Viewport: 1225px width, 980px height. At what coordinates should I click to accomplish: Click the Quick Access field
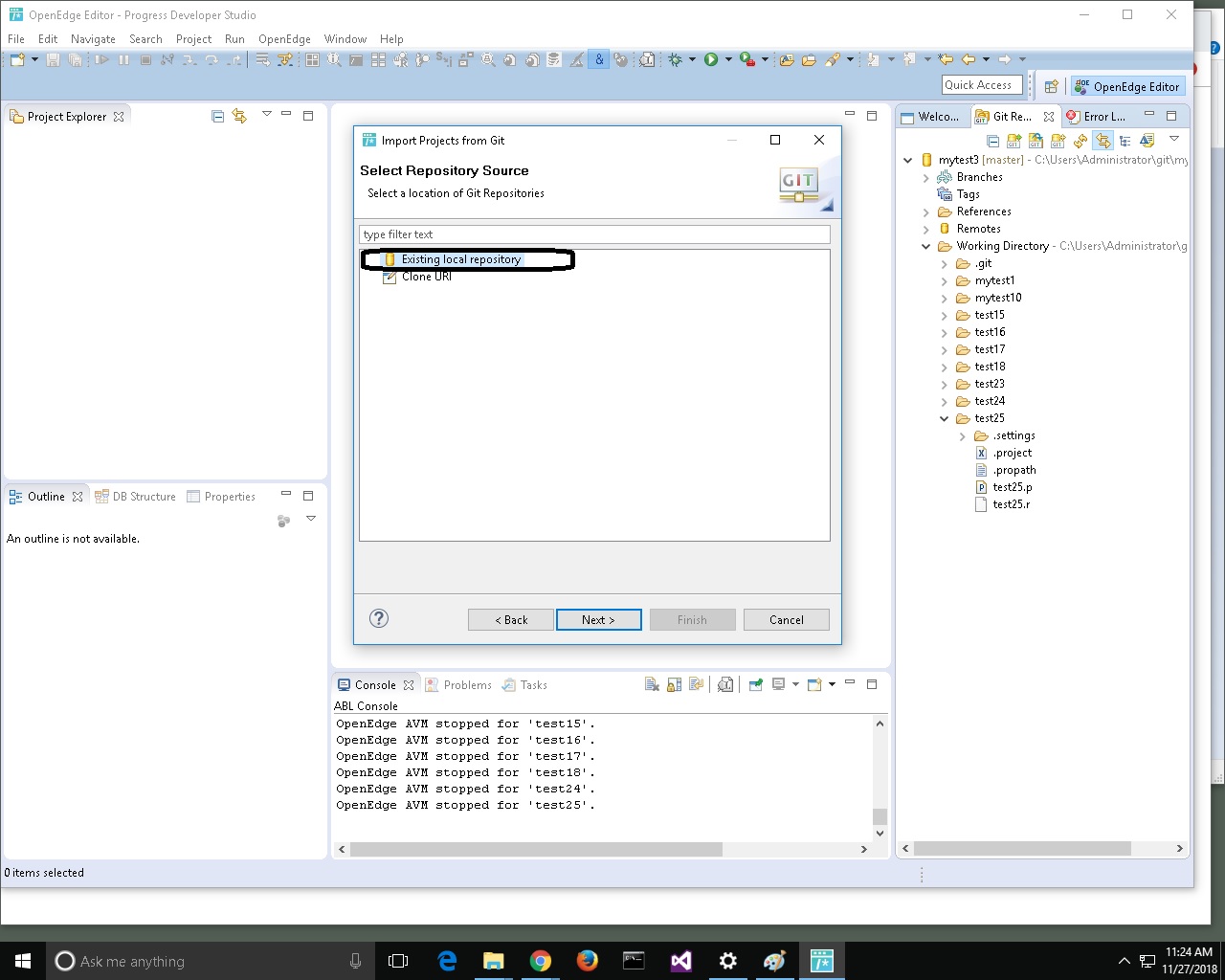983,85
